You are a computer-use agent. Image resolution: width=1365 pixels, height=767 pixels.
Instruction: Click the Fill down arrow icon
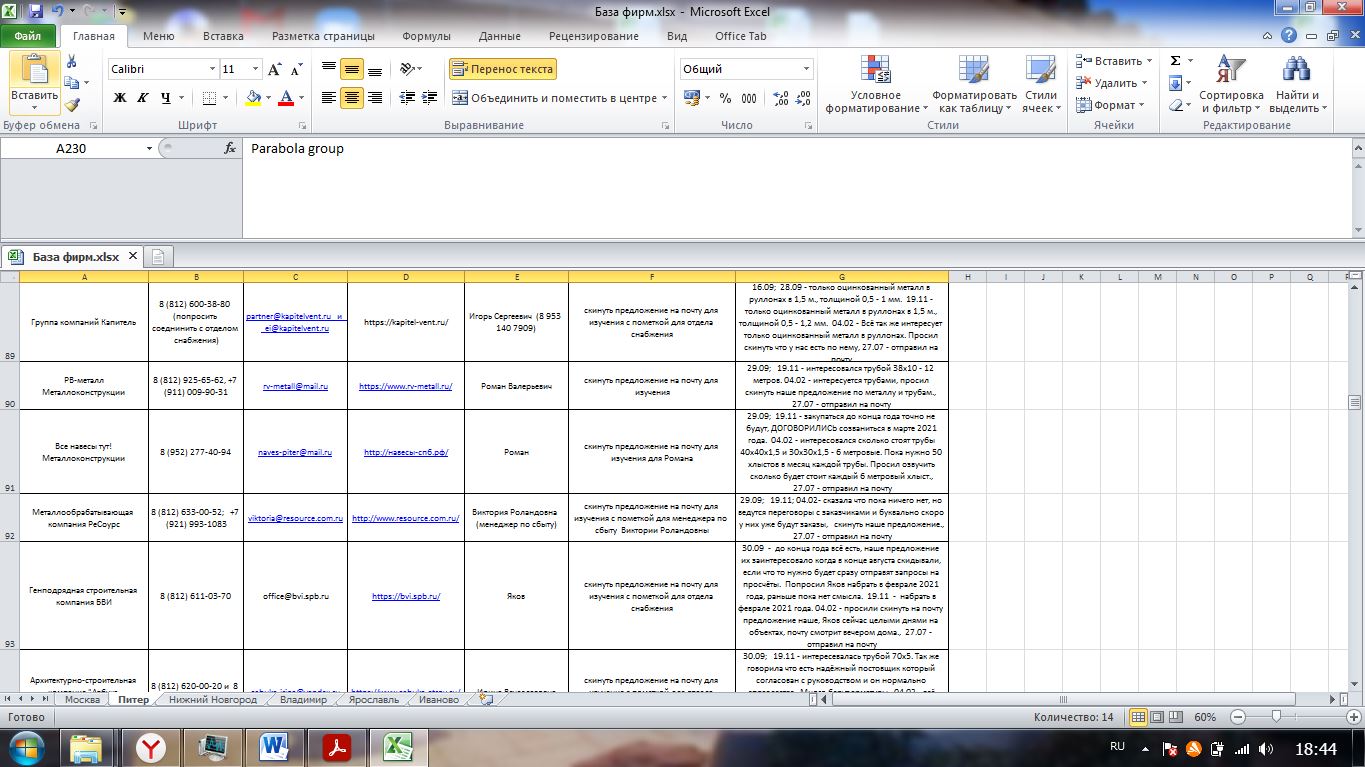pos(1176,83)
